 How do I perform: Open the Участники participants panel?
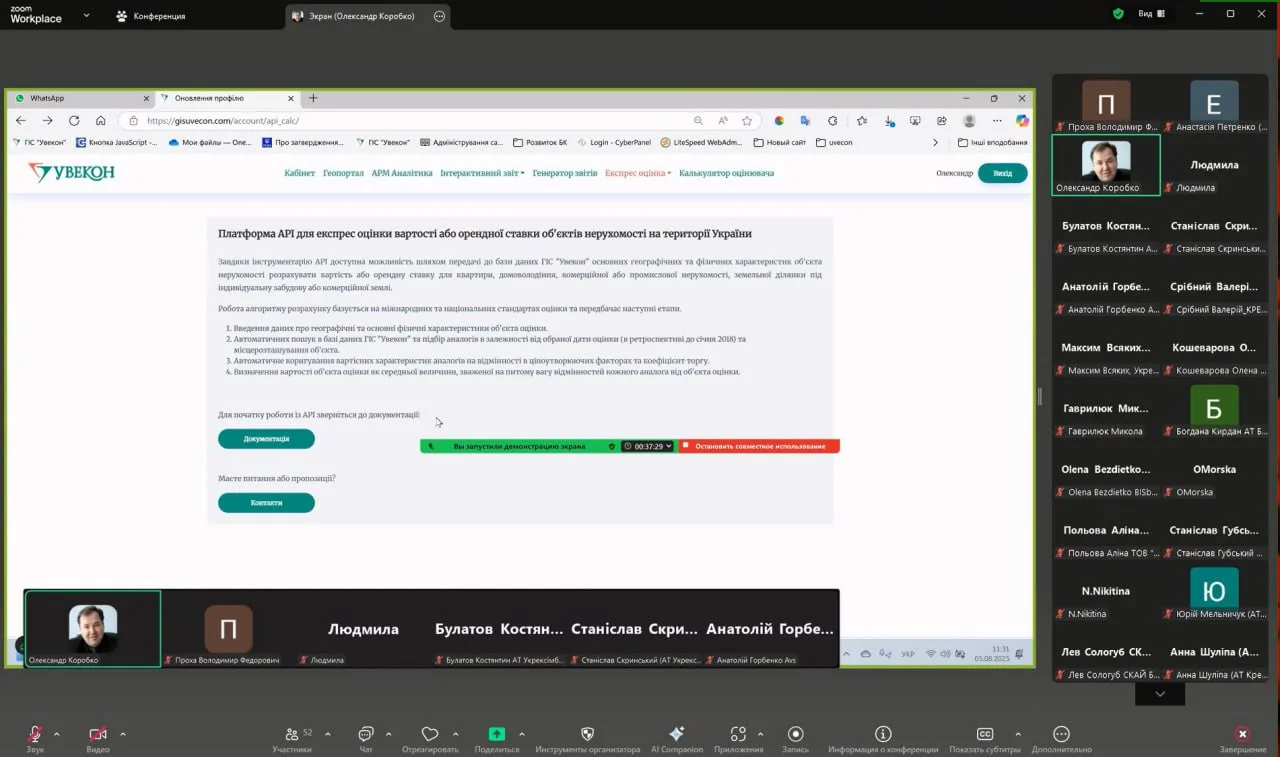292,734
